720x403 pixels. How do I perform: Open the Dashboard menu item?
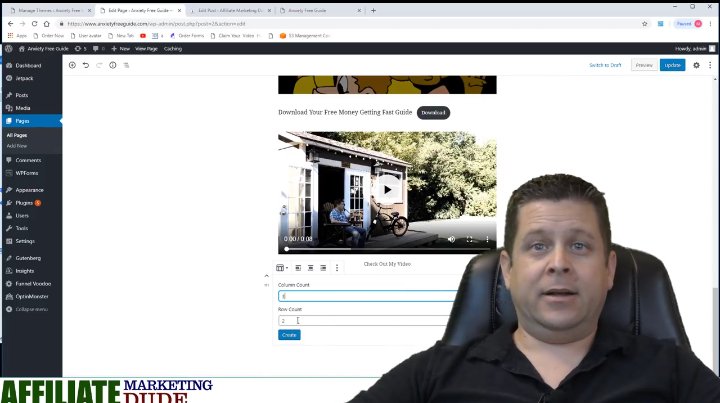click(28, 66)
